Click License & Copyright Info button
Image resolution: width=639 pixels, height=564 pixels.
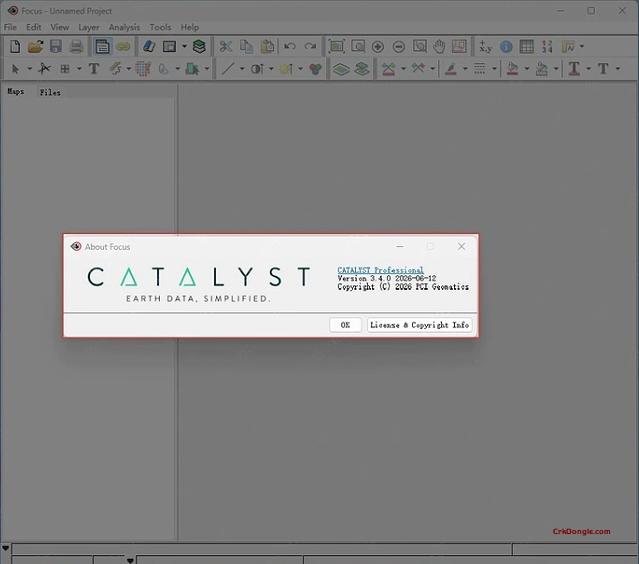click(420, 325)
